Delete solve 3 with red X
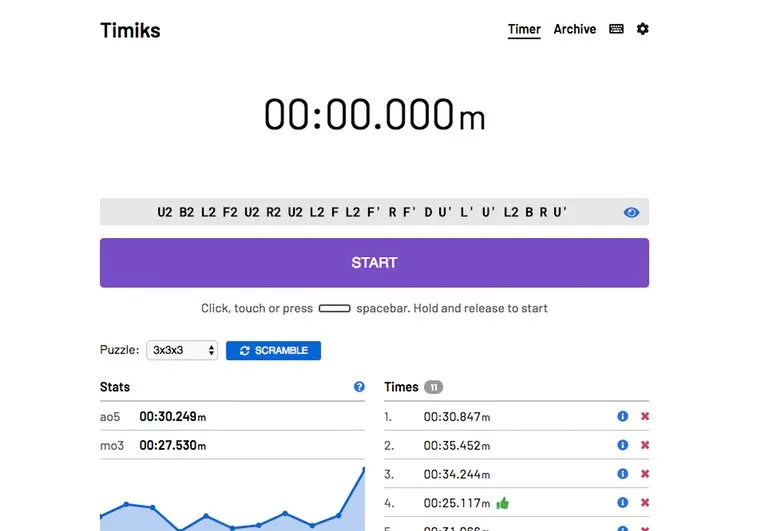The height and width of the screenshot is (531, 779). (x=645, y=474)
